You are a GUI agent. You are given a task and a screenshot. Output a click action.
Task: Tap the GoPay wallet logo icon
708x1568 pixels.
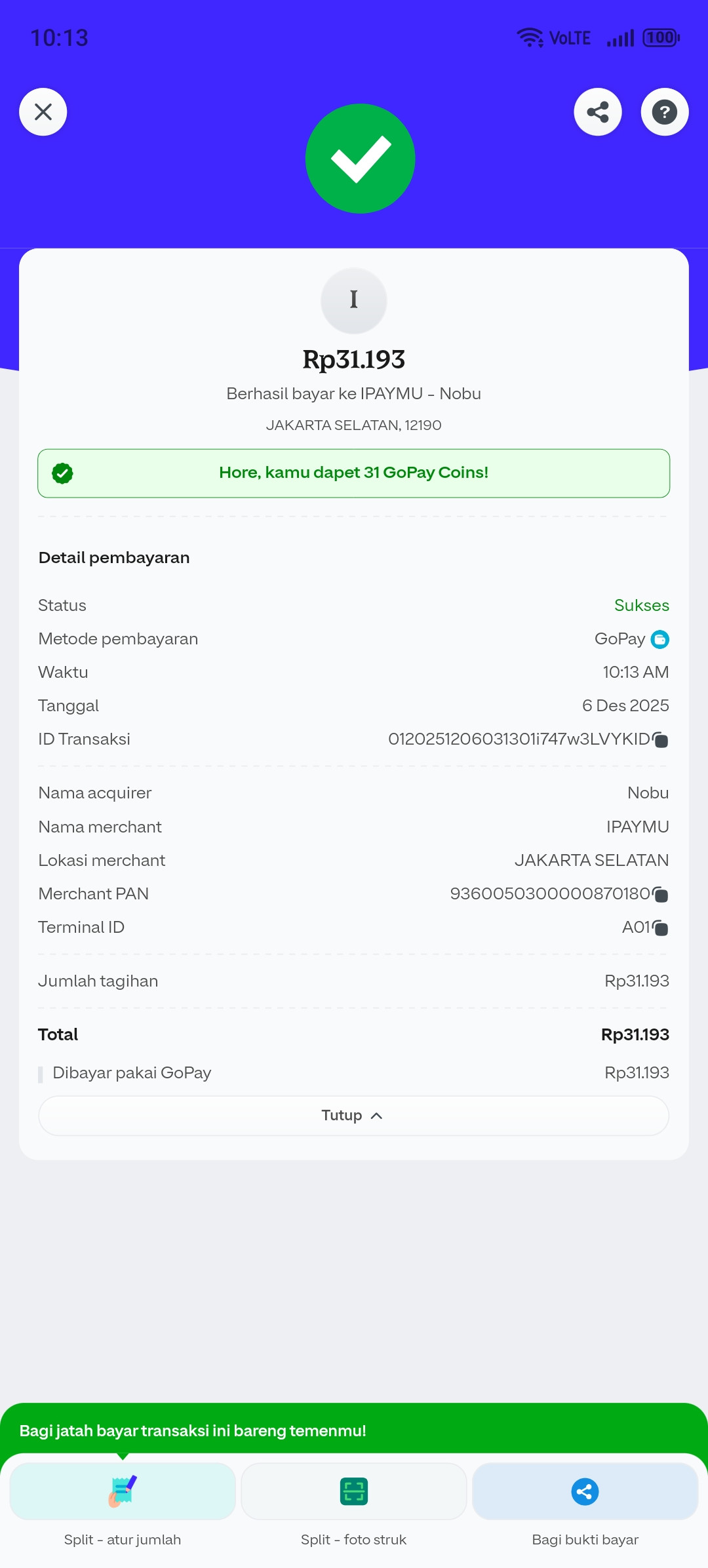pos(659,639)
